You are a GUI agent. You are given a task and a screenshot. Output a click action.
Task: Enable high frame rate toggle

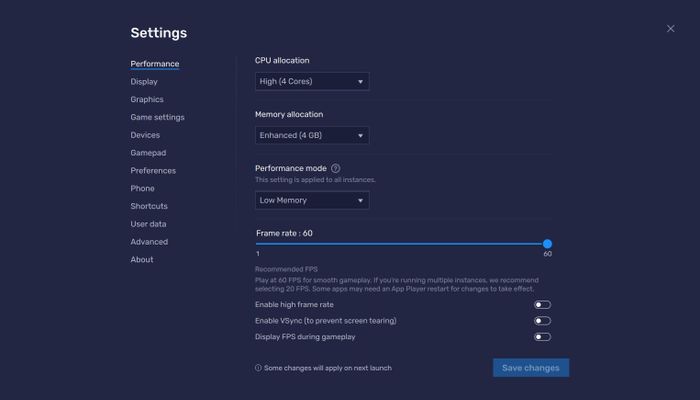tap(542, 304)
